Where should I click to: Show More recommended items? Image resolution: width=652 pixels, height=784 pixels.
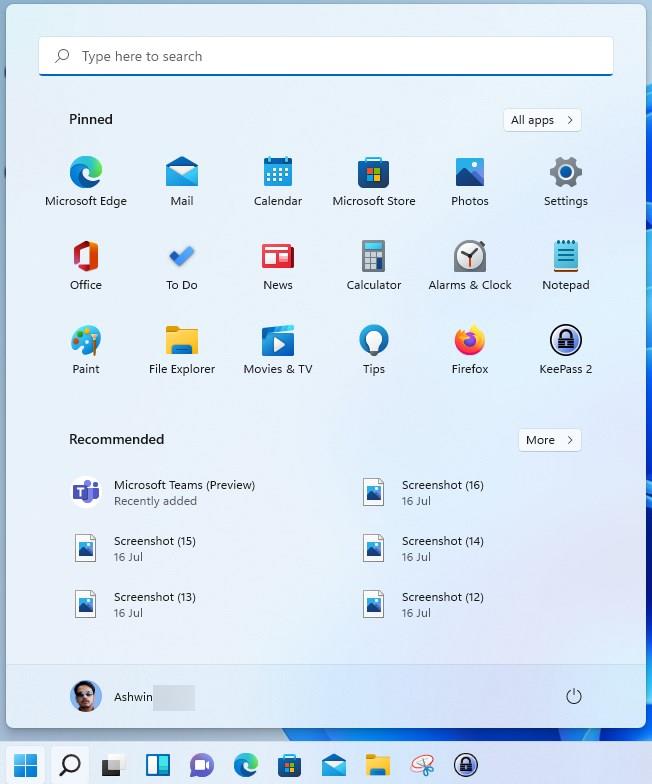[x=550, y=440]
